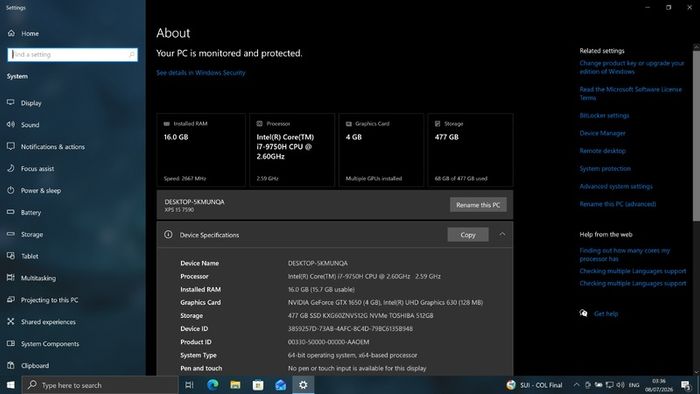The image size is (700, 394).
Task: Click the search magnifier in Find a setting
Action: 132,54
